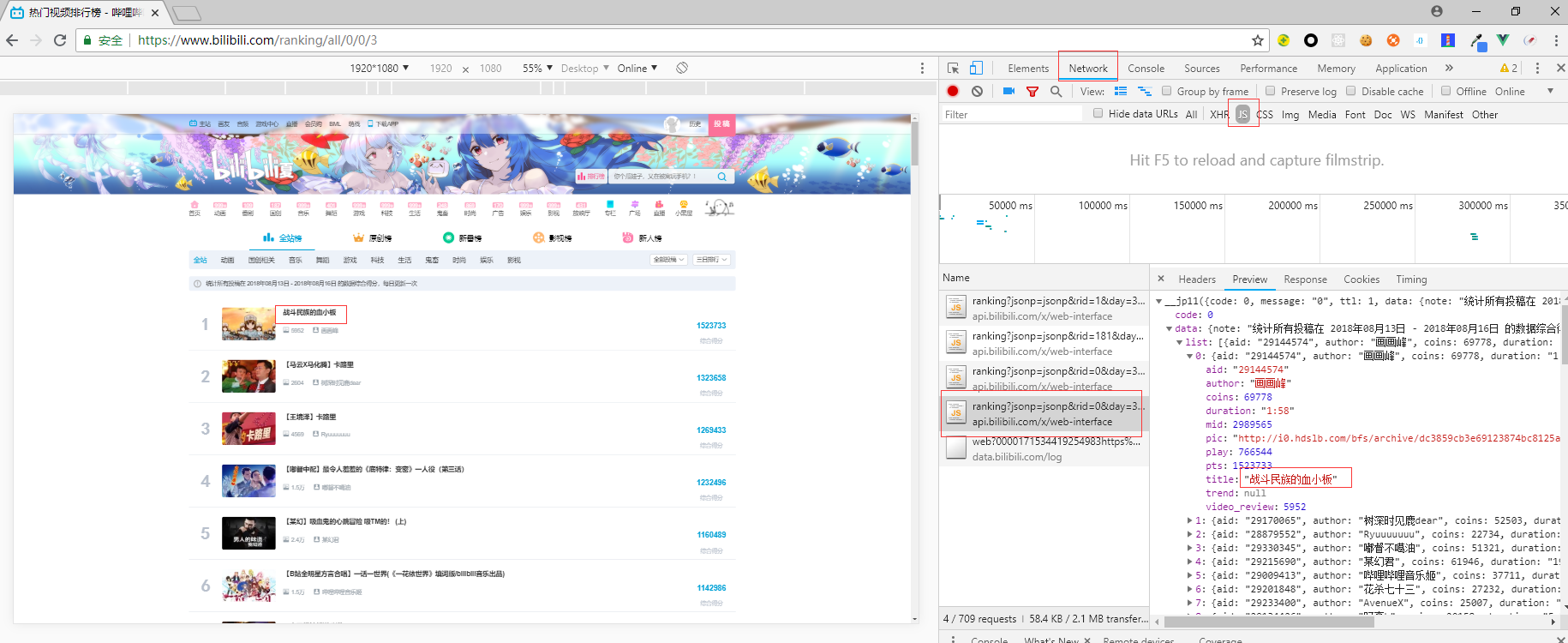
Task: Open device toolbar more options menu
Action: [x=922, y=68]
